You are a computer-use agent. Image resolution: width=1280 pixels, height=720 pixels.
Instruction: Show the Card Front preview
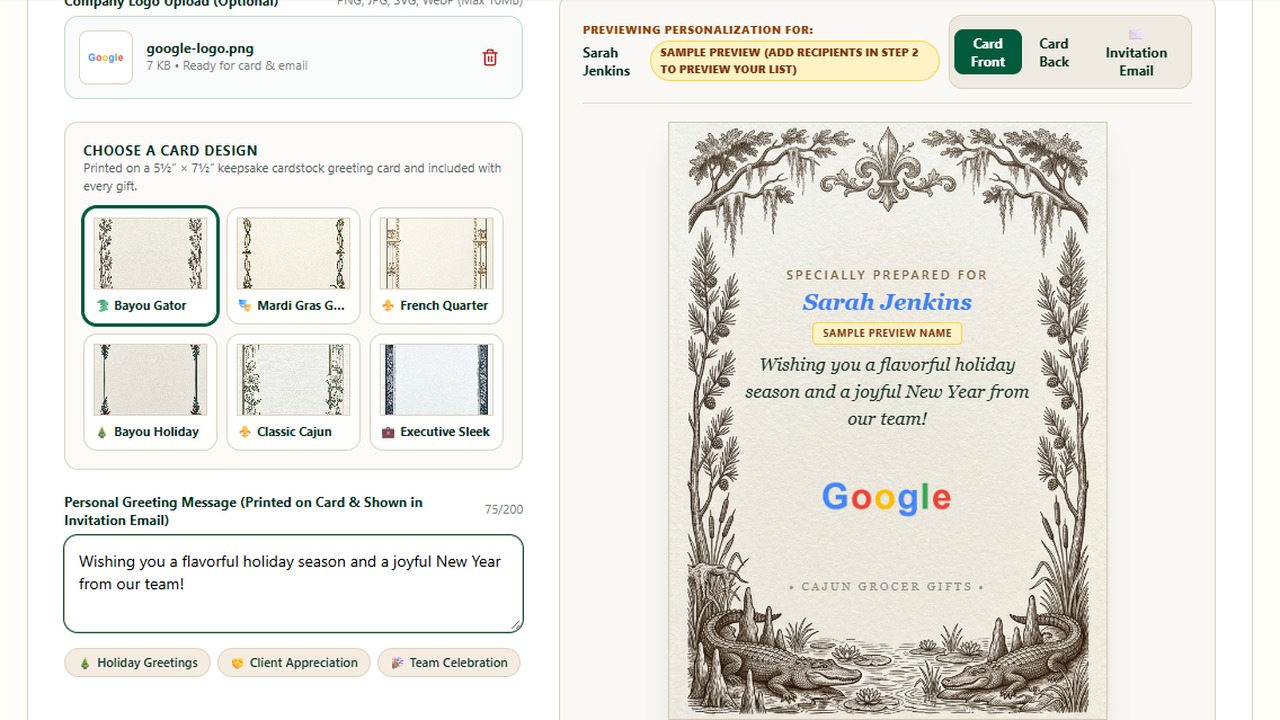(x=988, y=53)
